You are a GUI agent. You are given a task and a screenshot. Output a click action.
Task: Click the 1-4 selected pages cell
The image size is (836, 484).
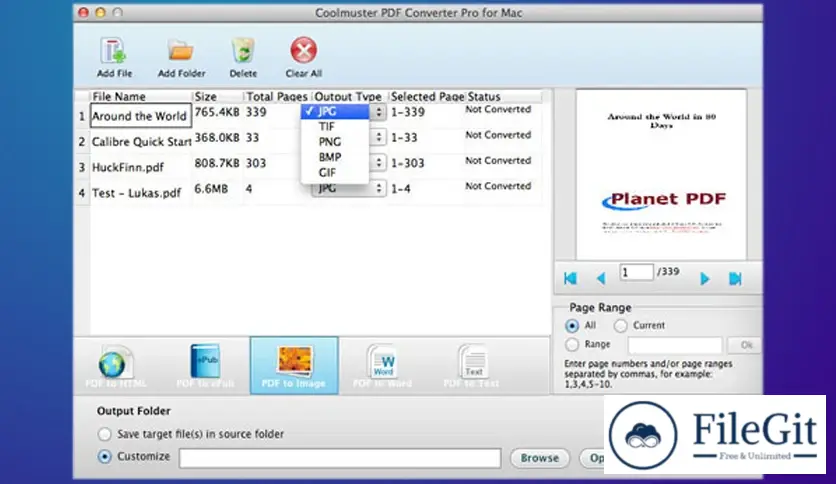pyautogui.click(x=400, y=189)
